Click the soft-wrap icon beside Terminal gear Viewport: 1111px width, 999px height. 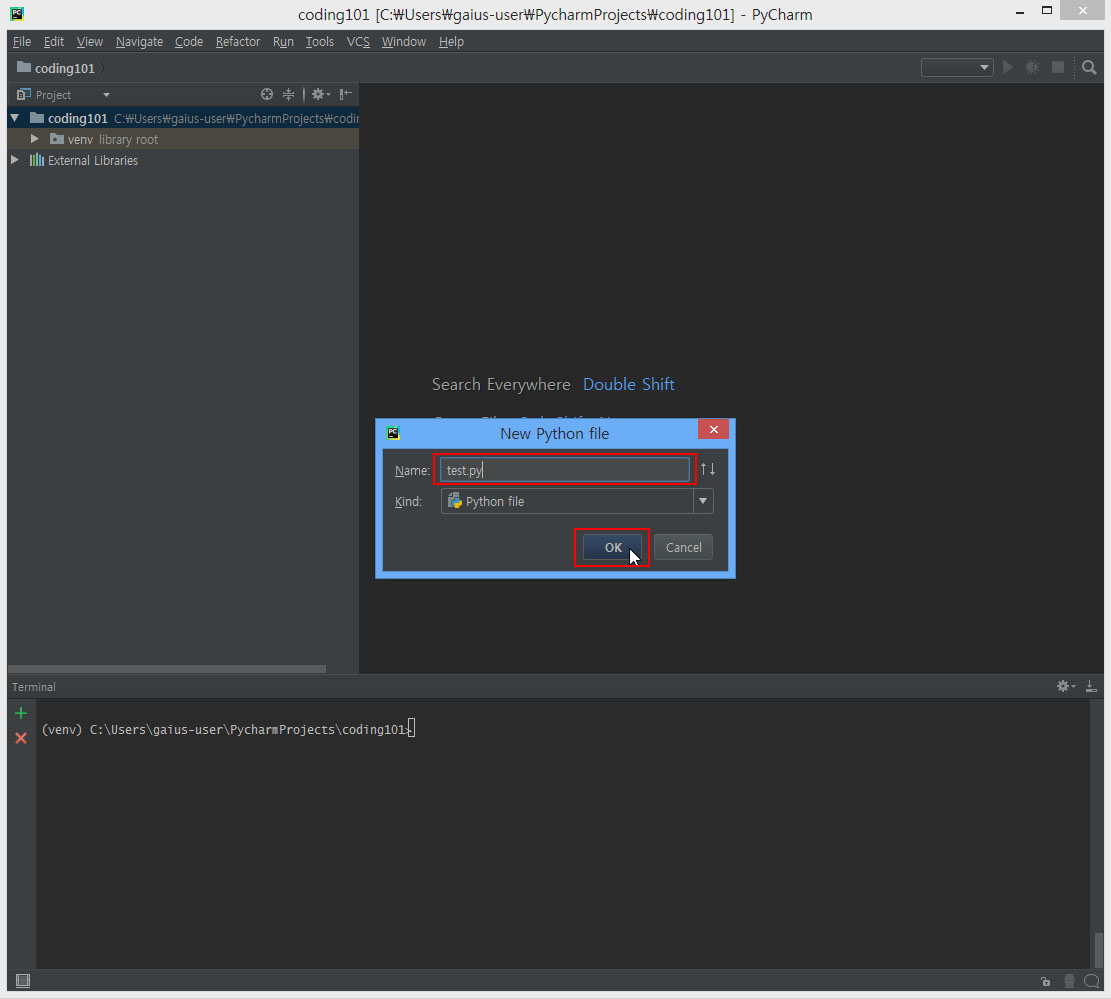click(x=1091, y=686)
